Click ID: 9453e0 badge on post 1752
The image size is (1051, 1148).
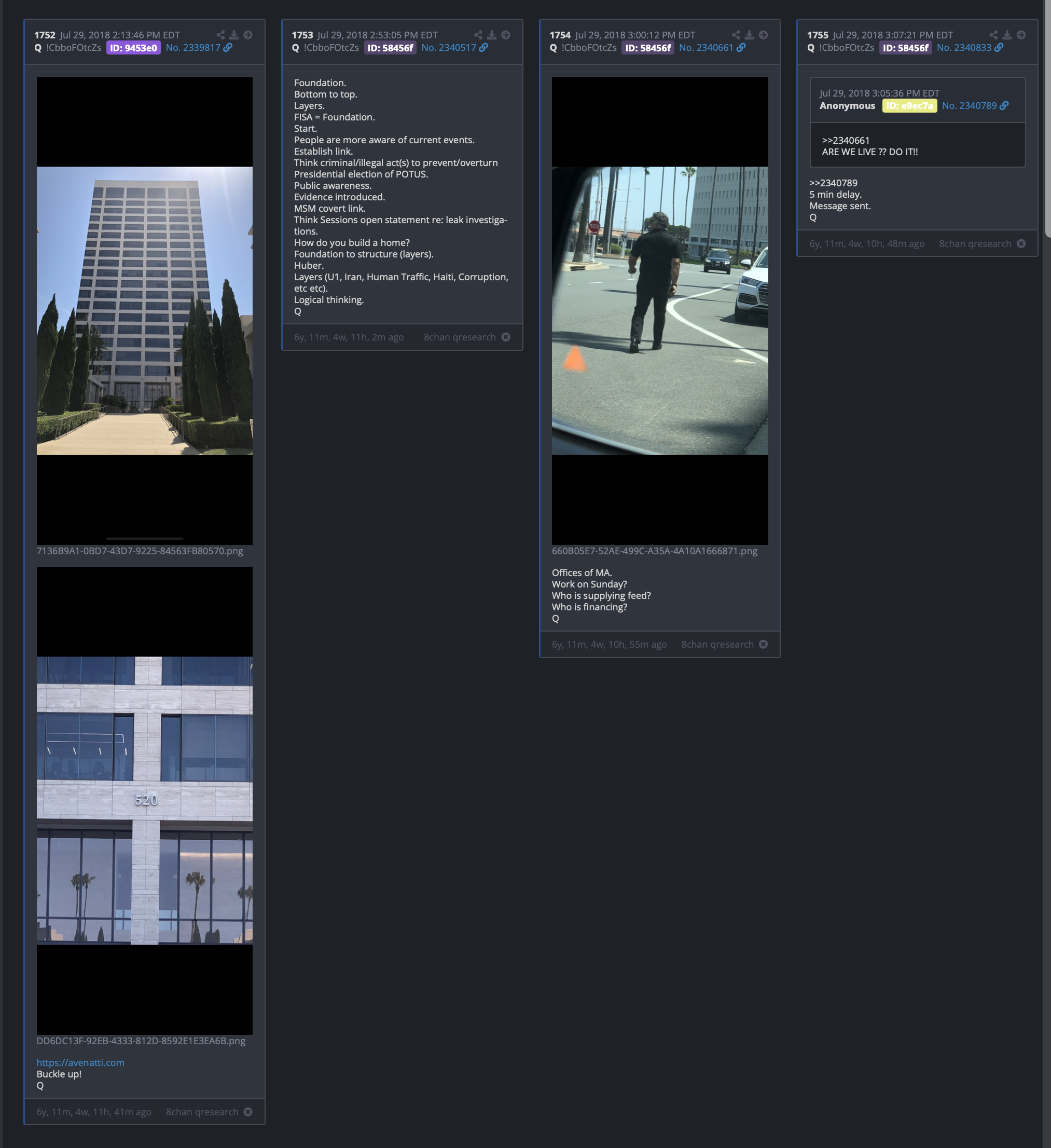[133, 48]
